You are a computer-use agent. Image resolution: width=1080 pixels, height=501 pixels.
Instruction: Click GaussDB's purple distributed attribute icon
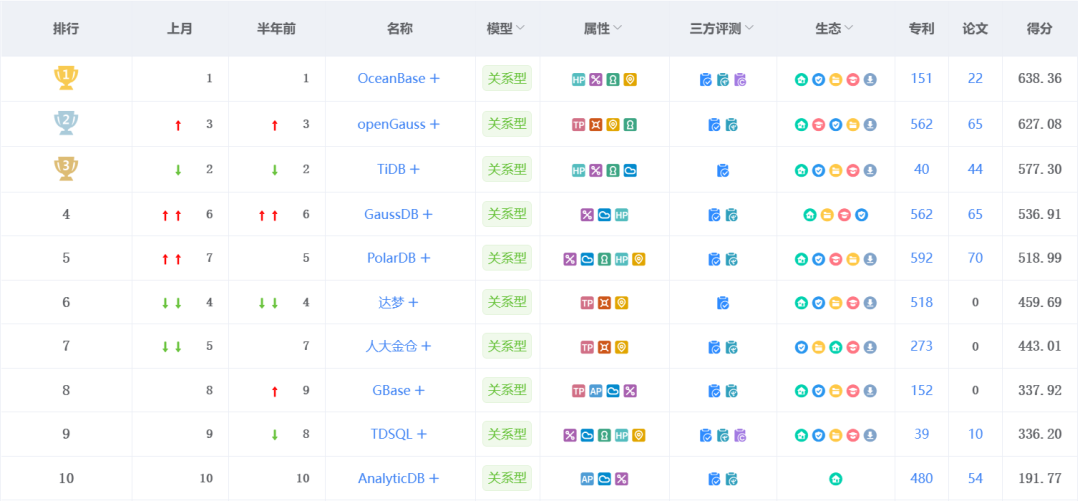click(587, 215)
